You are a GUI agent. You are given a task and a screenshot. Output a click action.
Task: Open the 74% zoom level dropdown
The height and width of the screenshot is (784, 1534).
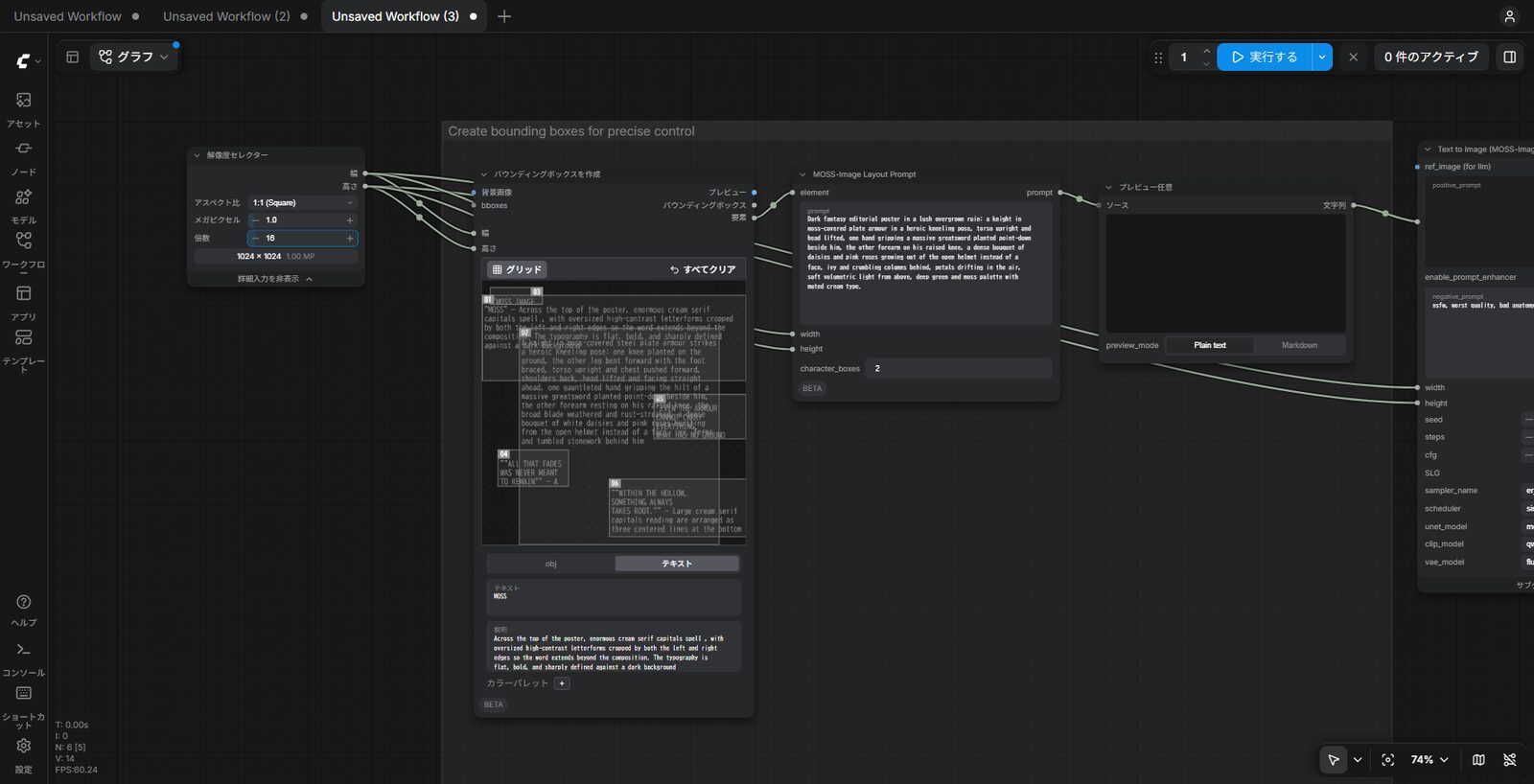click(x=1429, y=759)
